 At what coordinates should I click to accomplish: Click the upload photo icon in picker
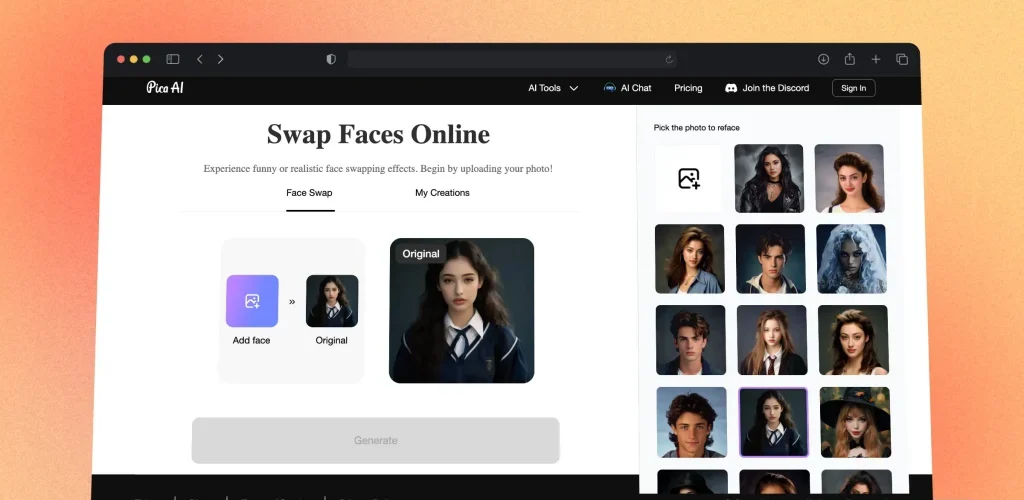[x=688, y=179]
